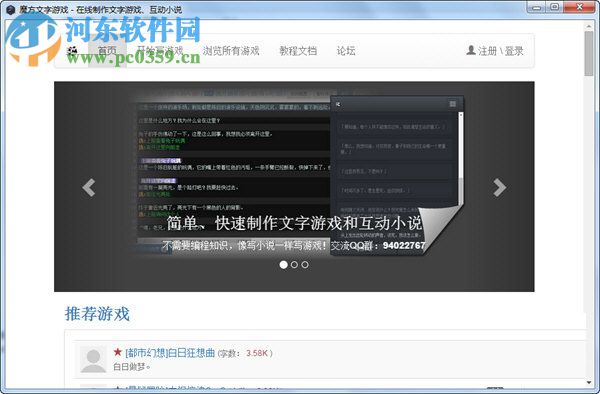Open the 论坛 forum link
This screenshot has width=600, height=394.
346,51
